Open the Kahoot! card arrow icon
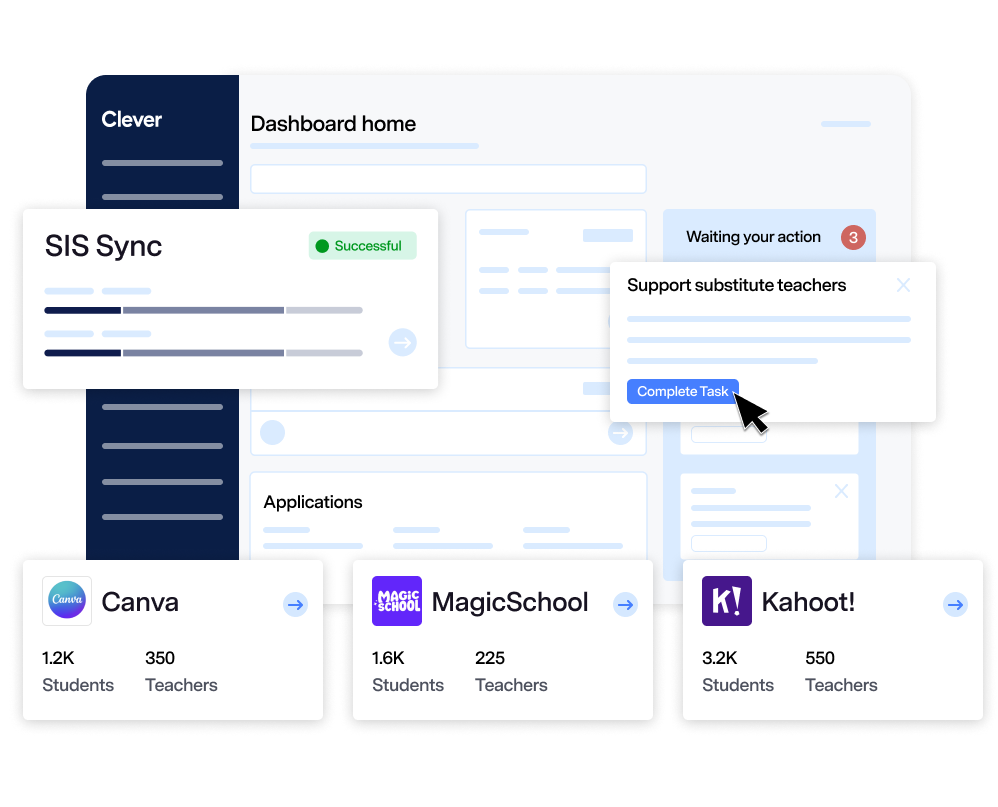This screenshot has height=807, width=998. pos(955,604)
